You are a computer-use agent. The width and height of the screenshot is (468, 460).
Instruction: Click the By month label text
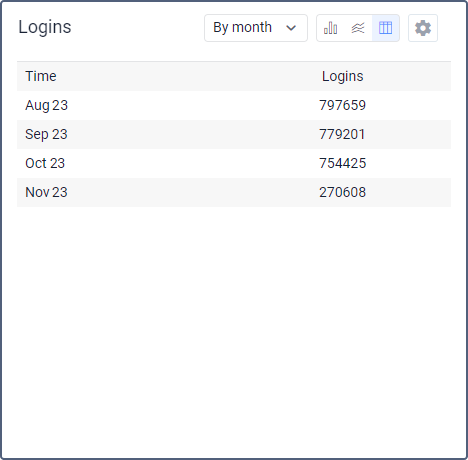(242, 28)
